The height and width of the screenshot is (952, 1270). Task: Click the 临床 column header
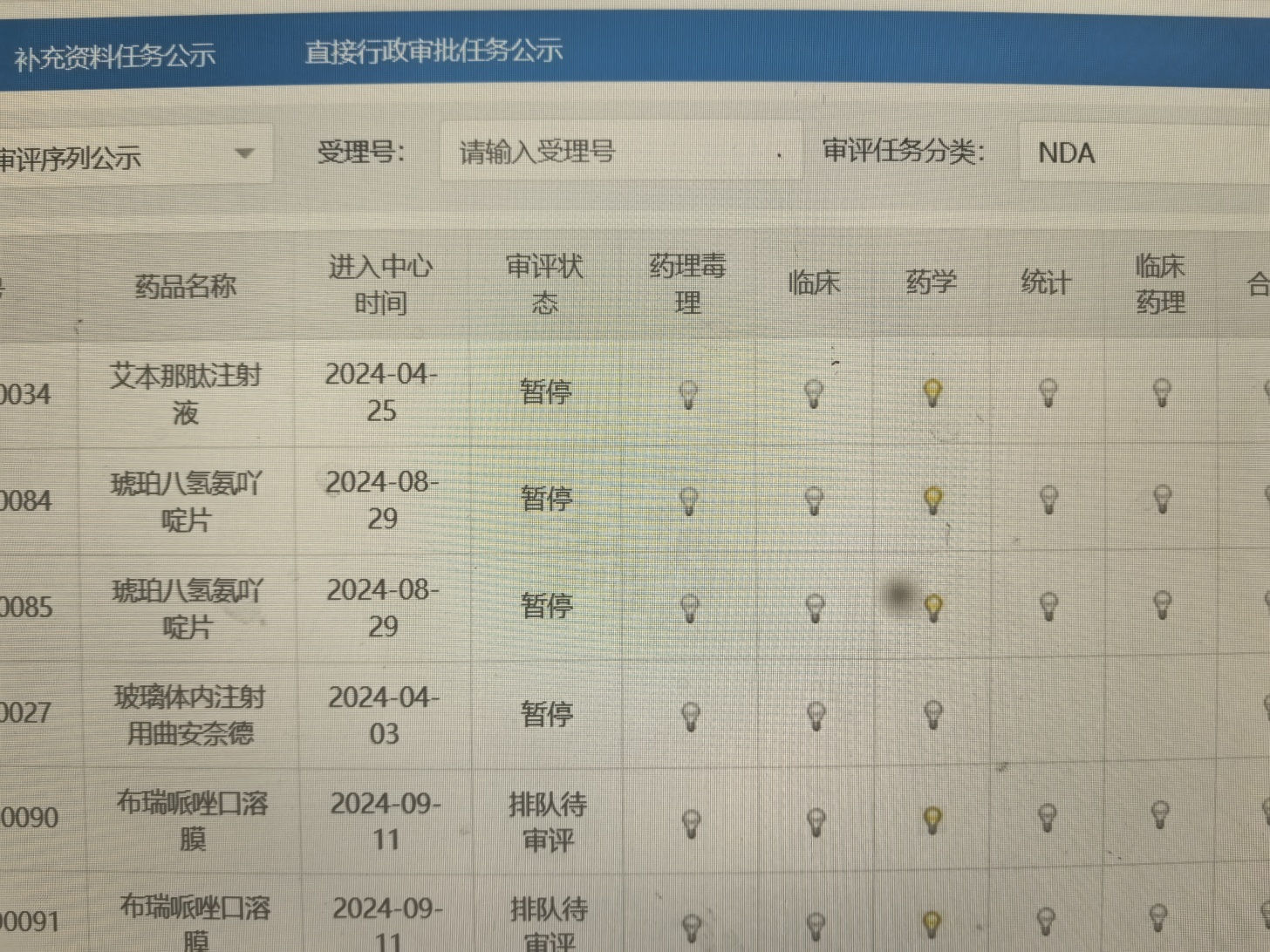[x=814, y=282]
